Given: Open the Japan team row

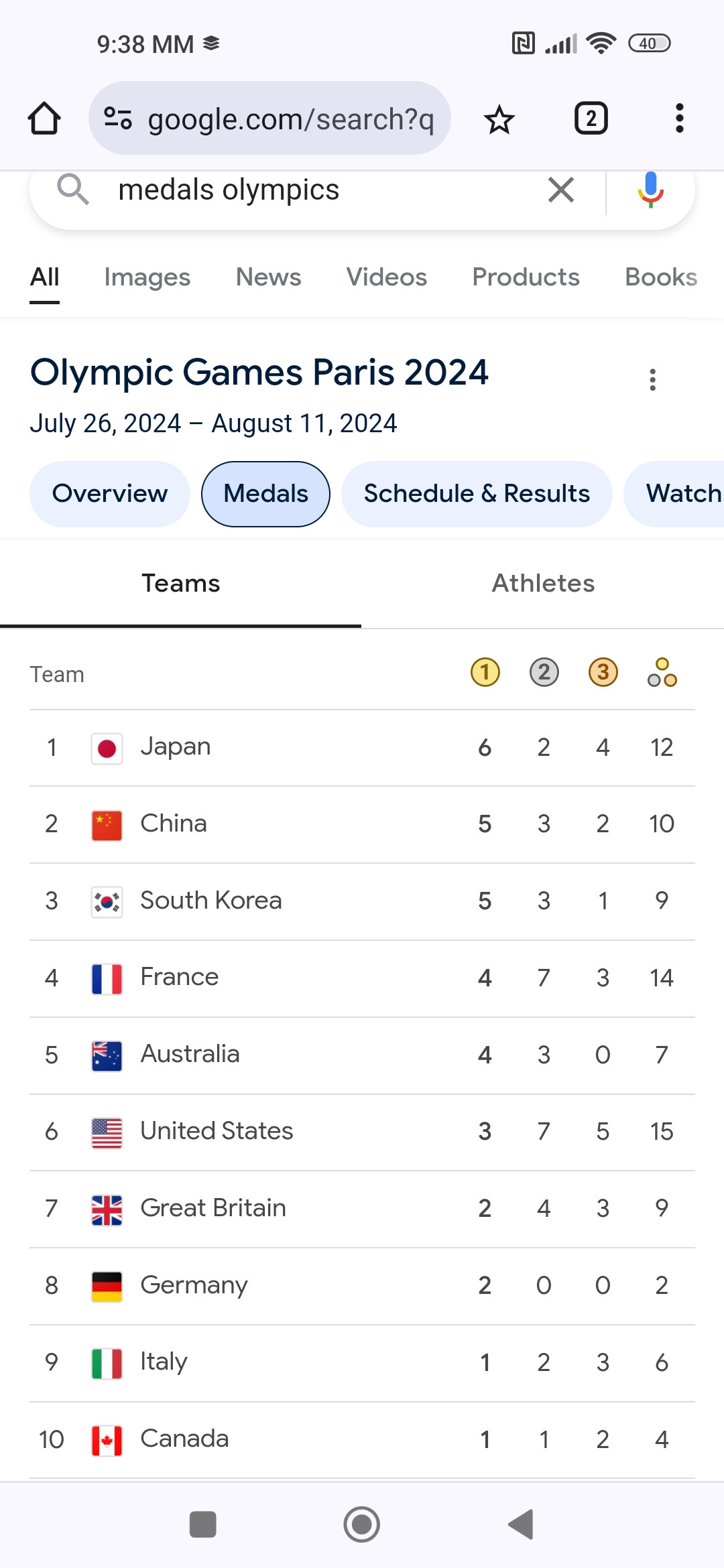Looking at the screenshot, I should (362, 748).
